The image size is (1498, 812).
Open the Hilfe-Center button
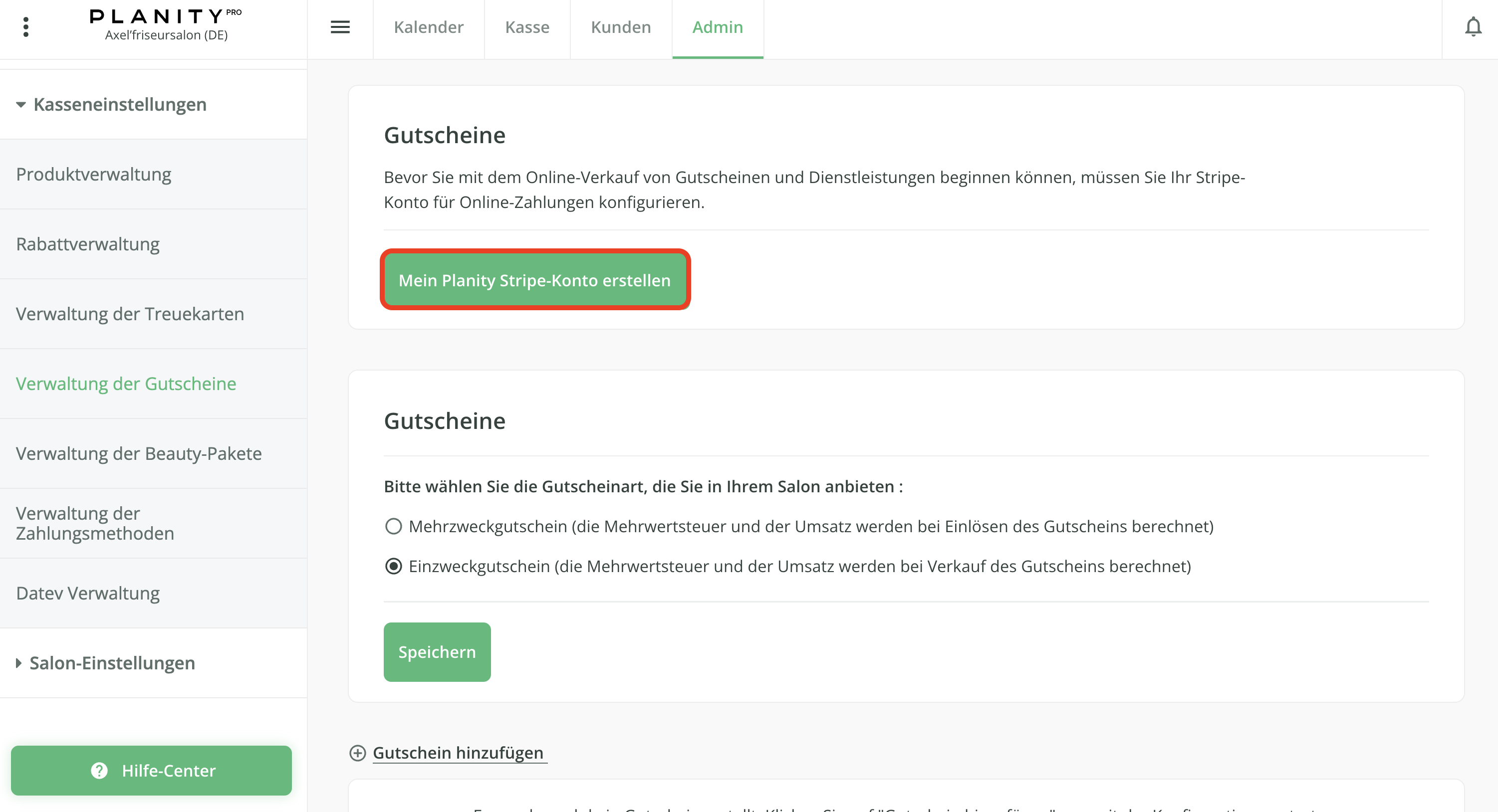click(151, 770)
